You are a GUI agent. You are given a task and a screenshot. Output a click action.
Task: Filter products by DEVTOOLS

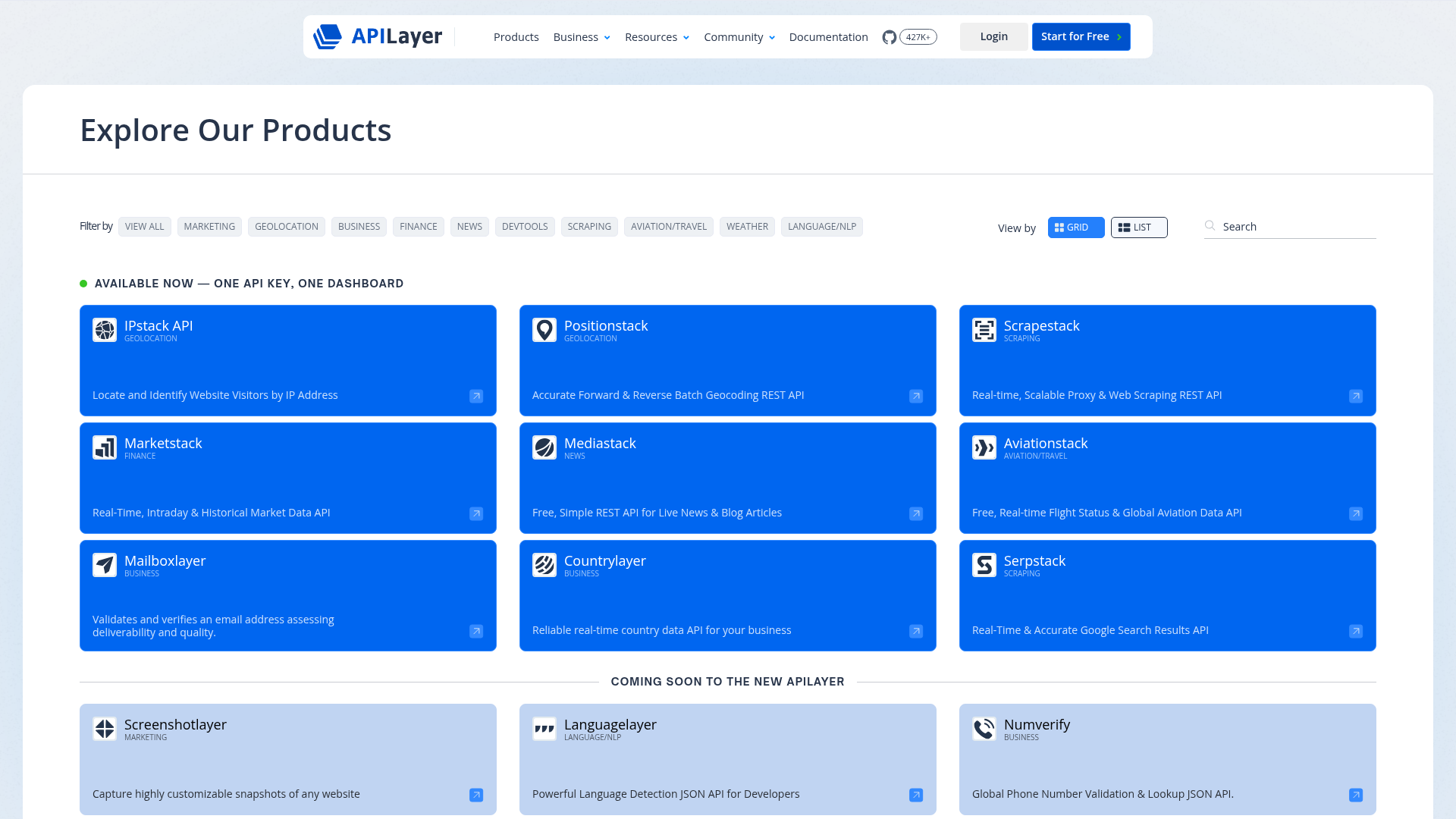point(525,227)
